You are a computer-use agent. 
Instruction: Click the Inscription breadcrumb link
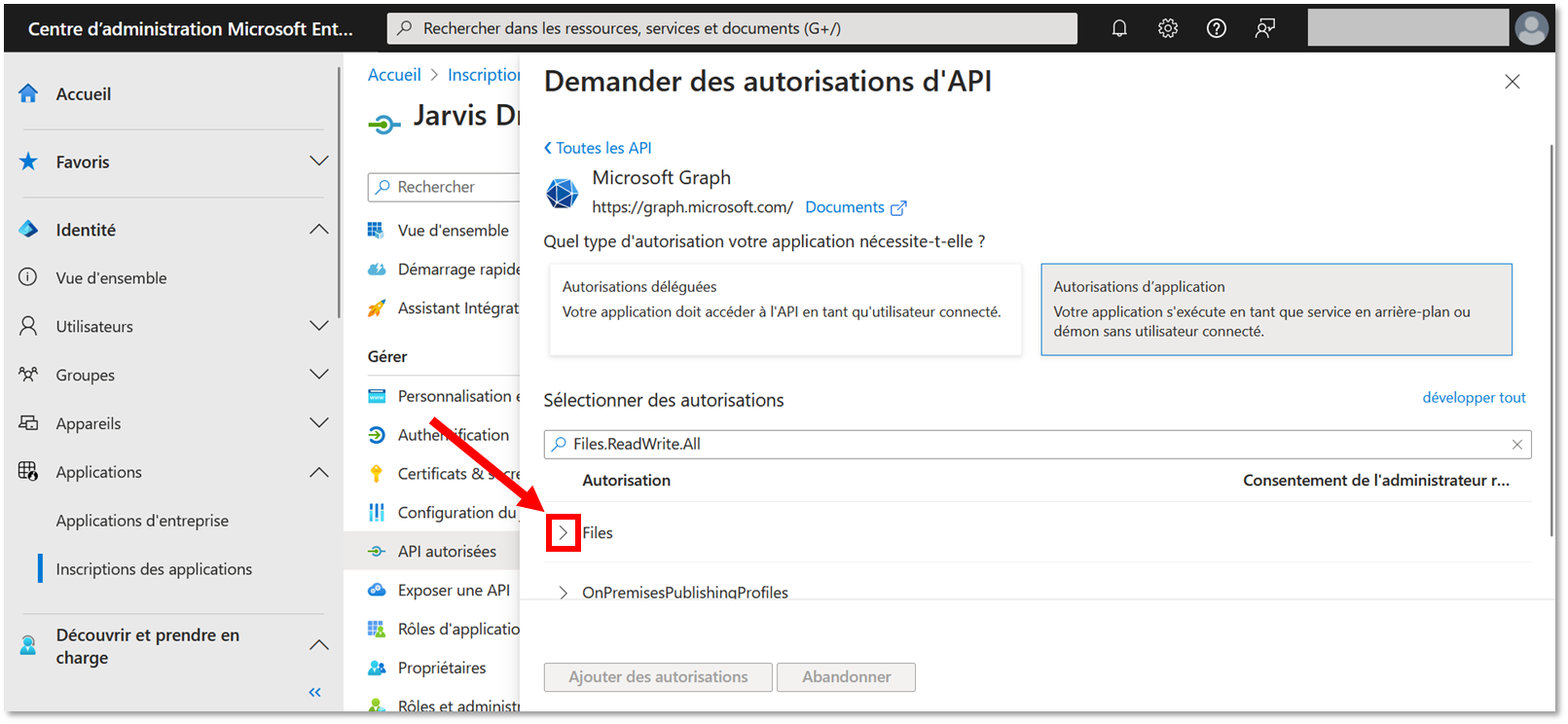[484, 75]
